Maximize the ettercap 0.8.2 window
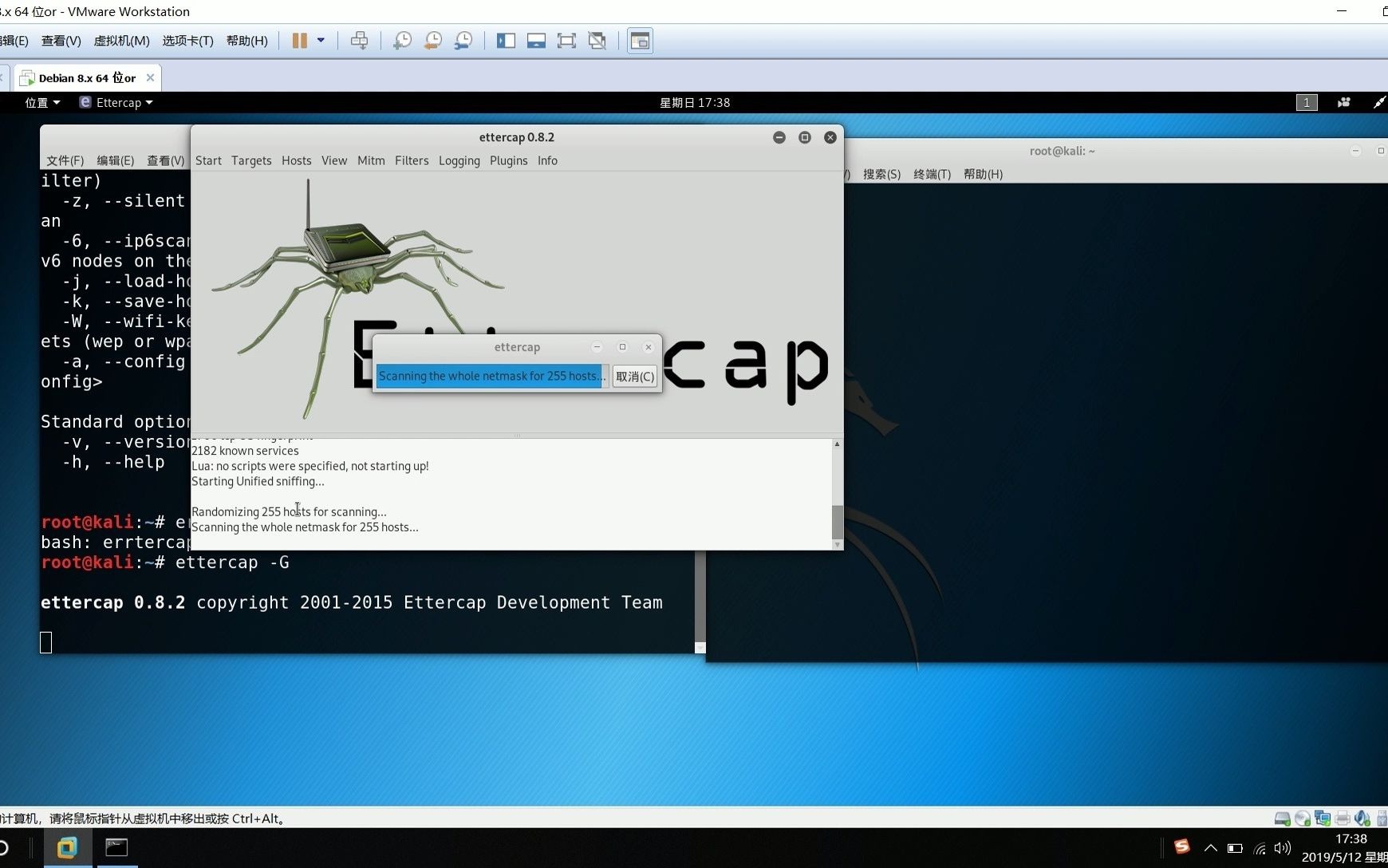1388x868 pixels. coord(805,137)
